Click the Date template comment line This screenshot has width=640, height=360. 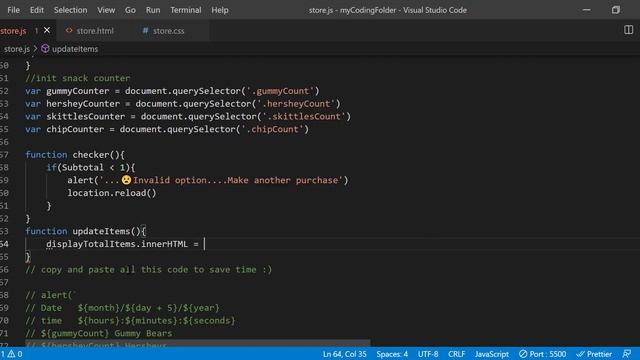coord(122,308)
